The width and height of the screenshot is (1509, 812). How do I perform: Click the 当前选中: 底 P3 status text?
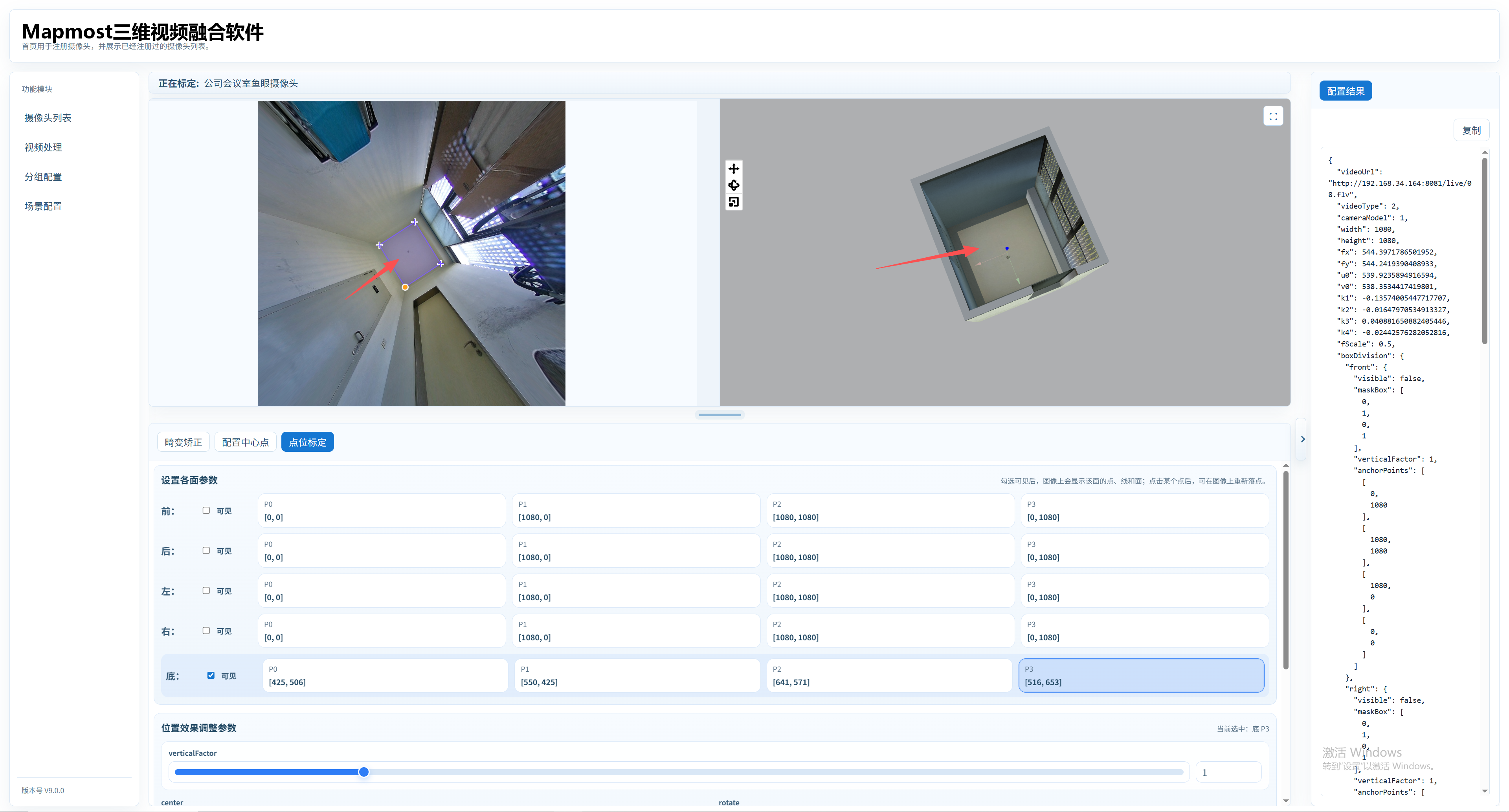(1243, 729)
